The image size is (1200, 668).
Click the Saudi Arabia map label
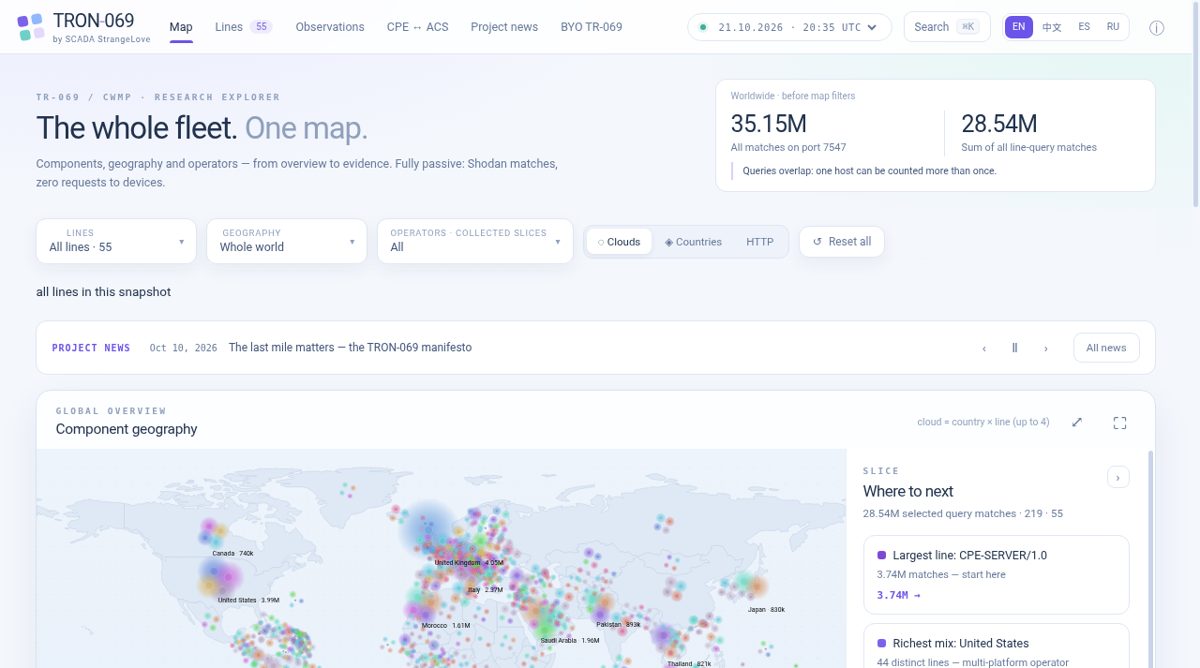(570, 641)
